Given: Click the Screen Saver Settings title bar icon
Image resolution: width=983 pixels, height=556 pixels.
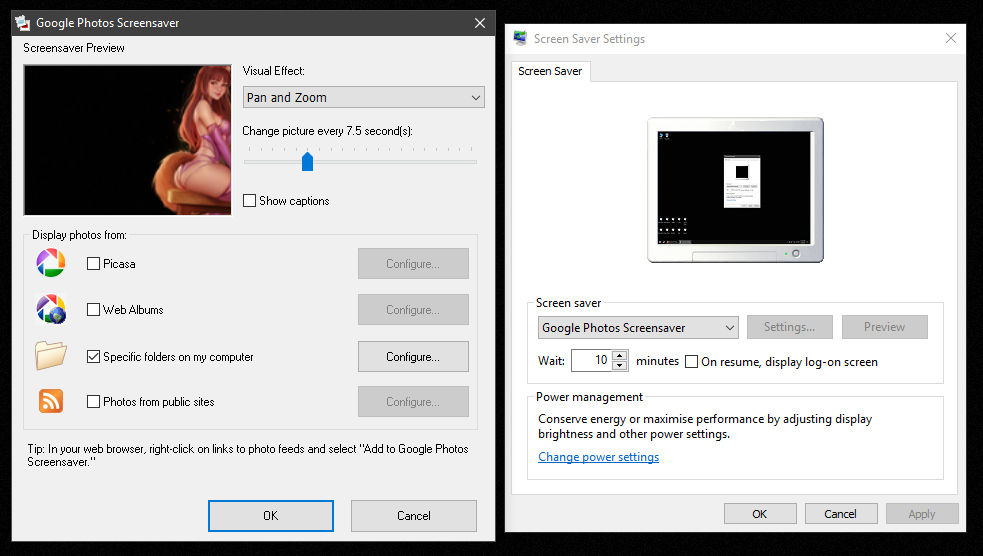Looking at the screenshot, I should [x=520, y=38].
